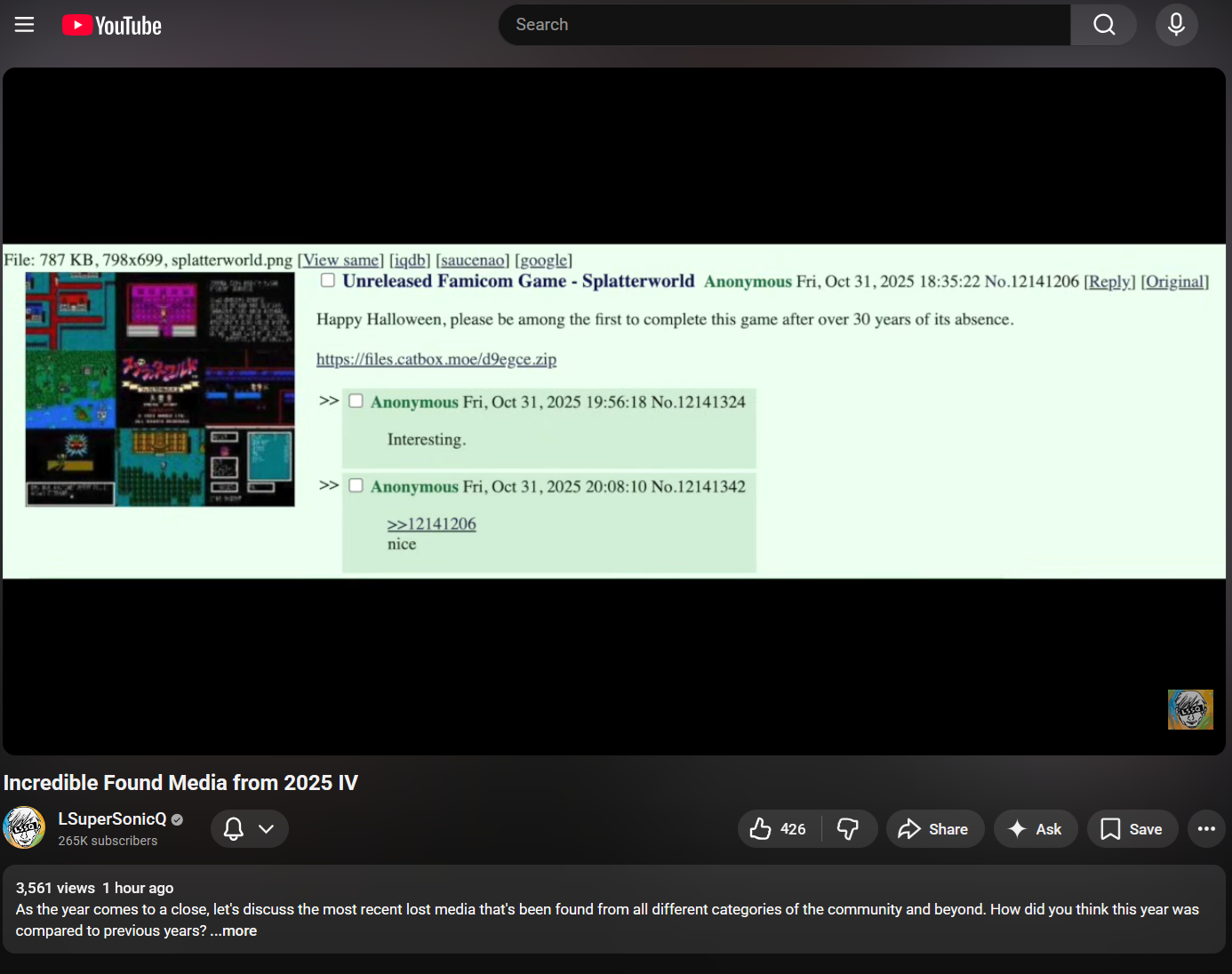Image resolution: width=1232 pixels, height=974 pixels.
Task: Search image on iqdb link
Action: (x=410, y=260)
